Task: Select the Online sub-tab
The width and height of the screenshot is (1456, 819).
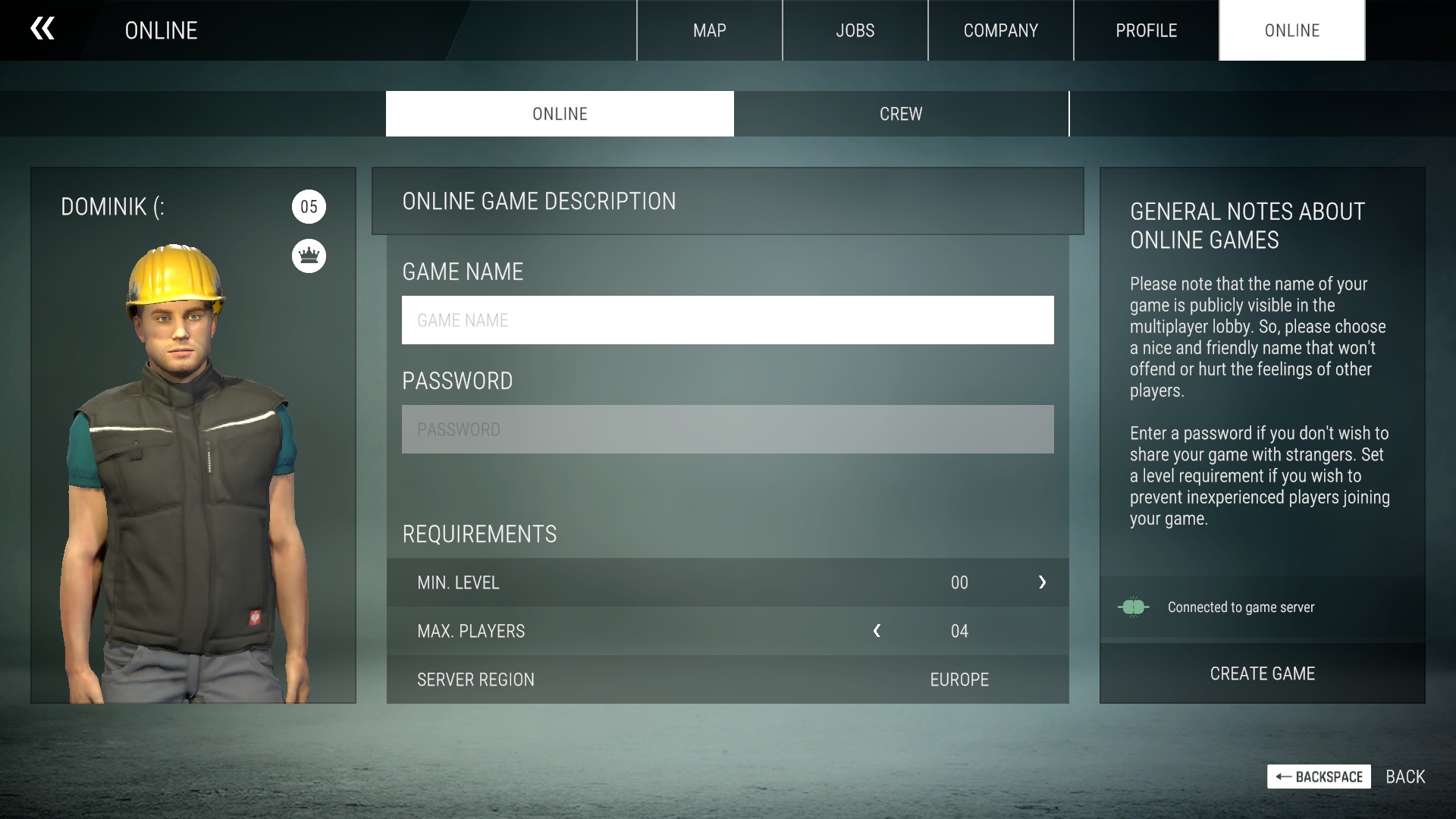Action: [x=560, y=114]
